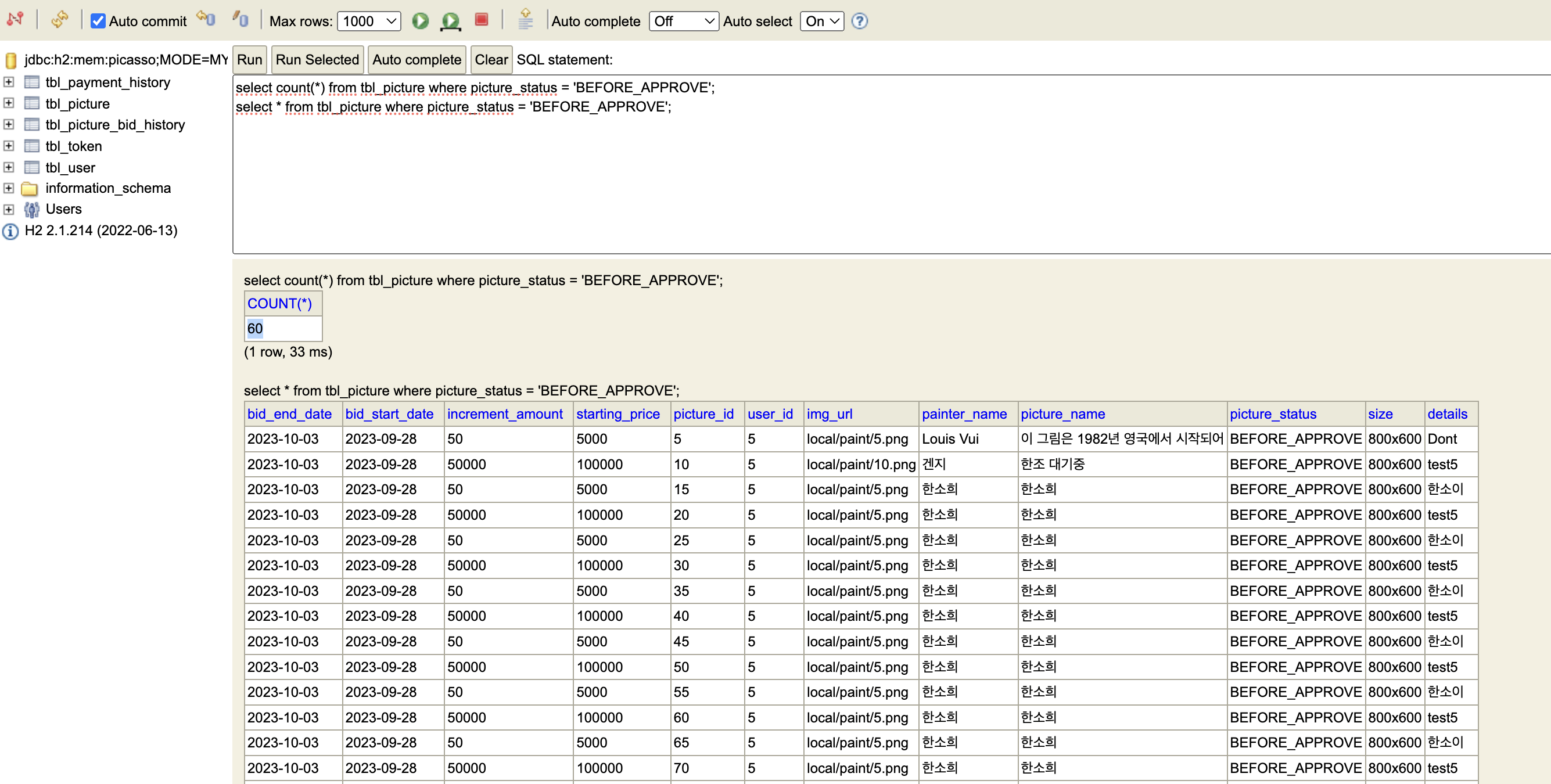Image resolution: width=1551 pixels, height=784 pixels.
Task: Click inside the SQL statement text area
Action: [843, 181]
